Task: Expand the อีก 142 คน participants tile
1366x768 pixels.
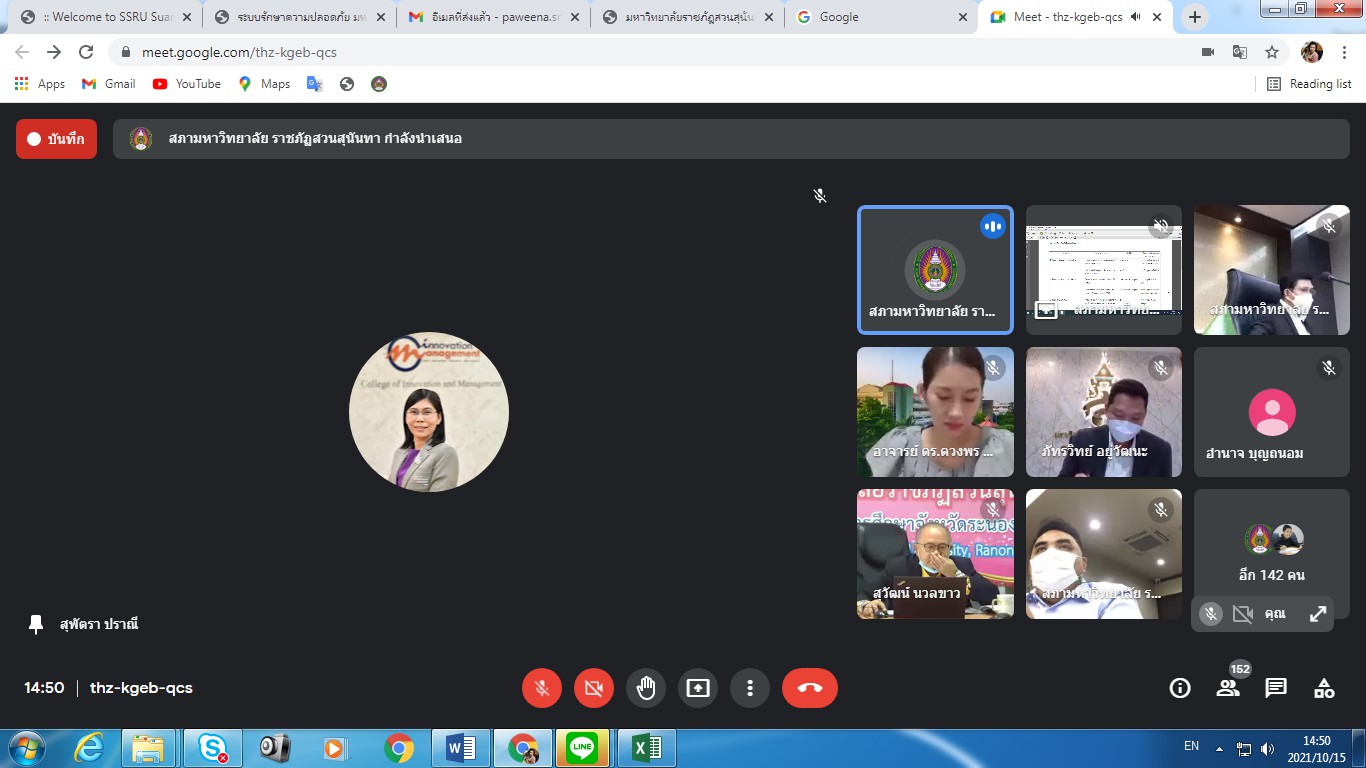Action: coord(1271,553)
